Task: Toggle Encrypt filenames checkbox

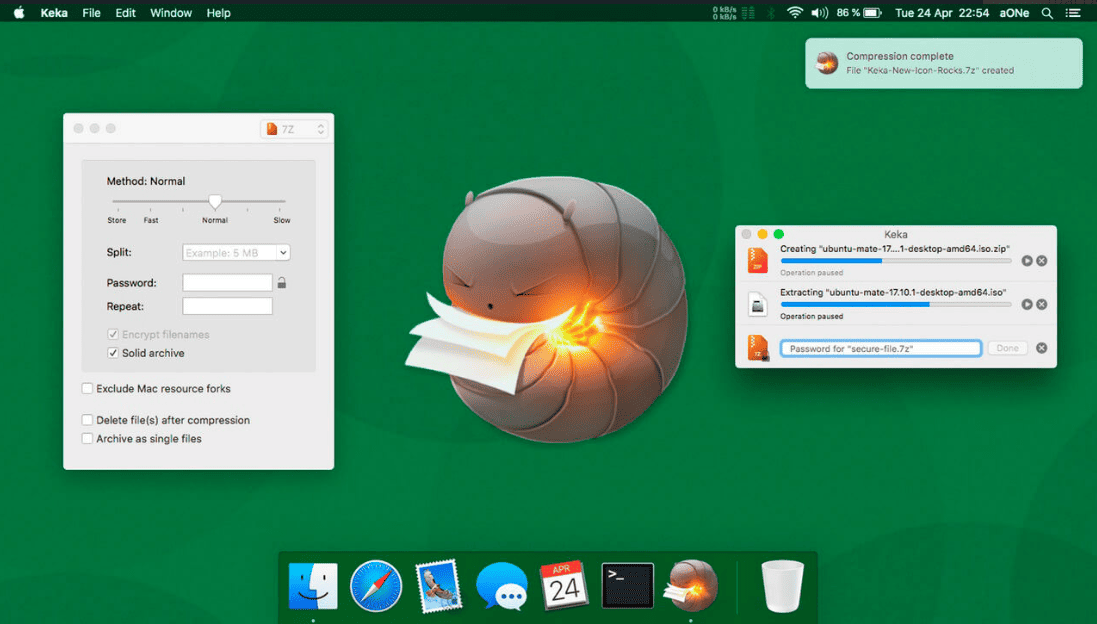Action: tap(113, 334)
